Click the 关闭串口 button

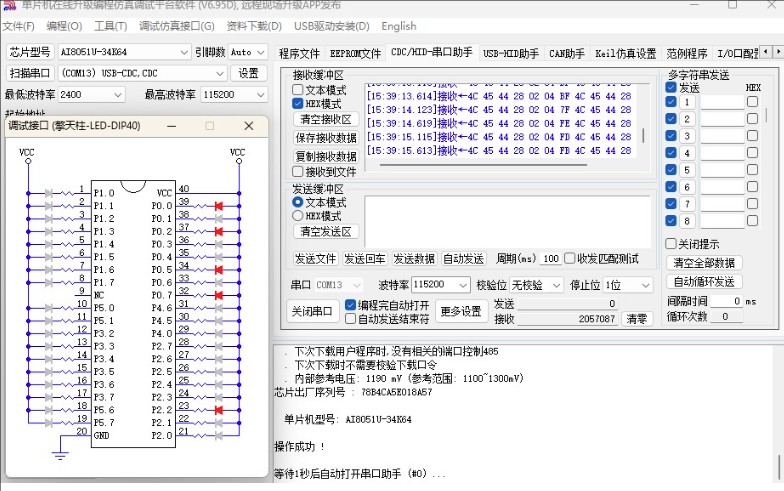click(x=312, y=311)
